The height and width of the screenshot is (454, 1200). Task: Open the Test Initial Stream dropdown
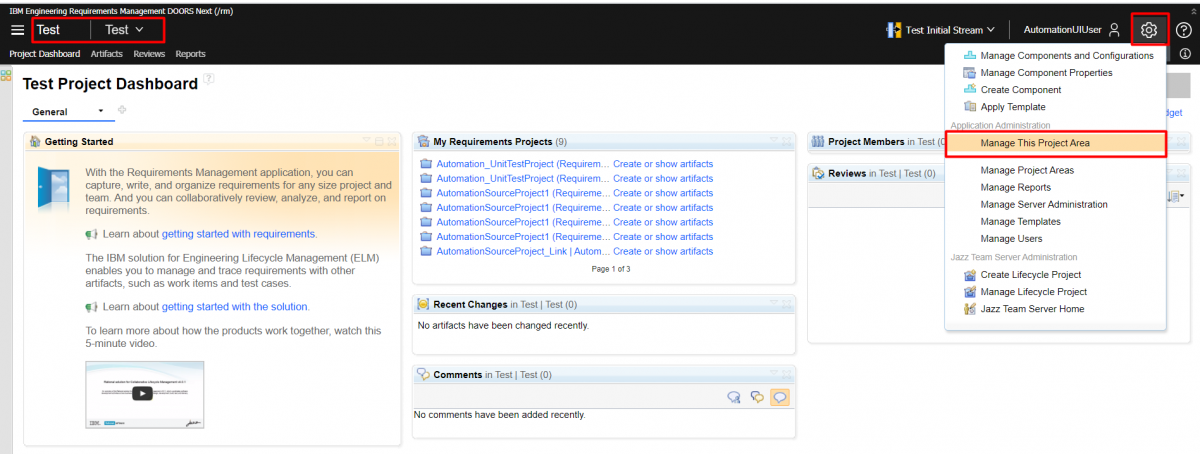tap(941, 30)
